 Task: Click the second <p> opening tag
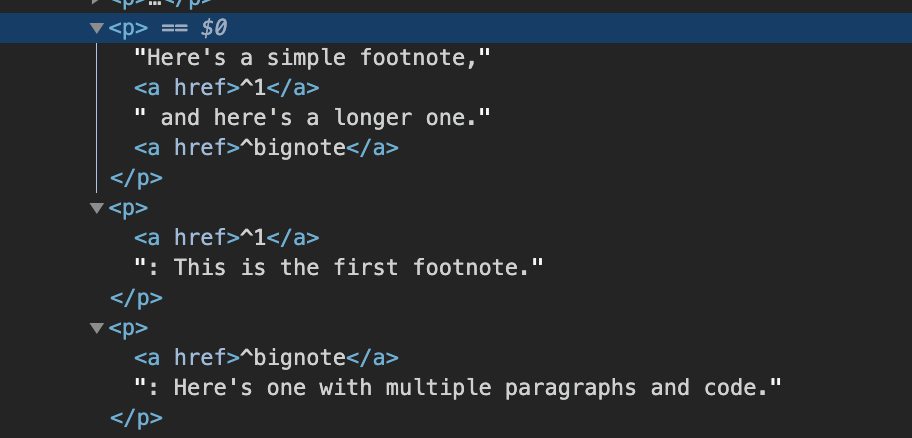point(129,208)
